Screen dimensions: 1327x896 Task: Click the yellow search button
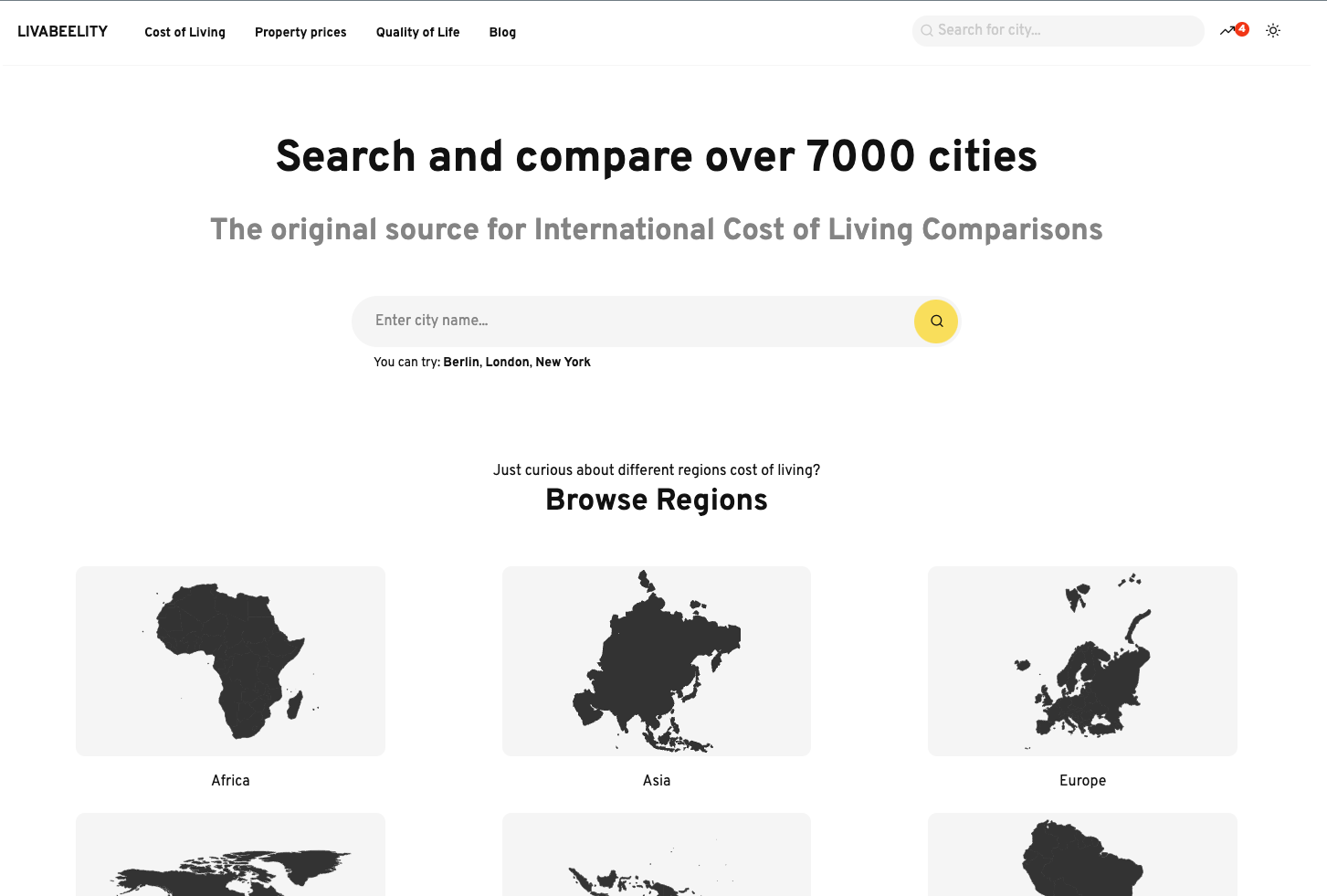936,322
